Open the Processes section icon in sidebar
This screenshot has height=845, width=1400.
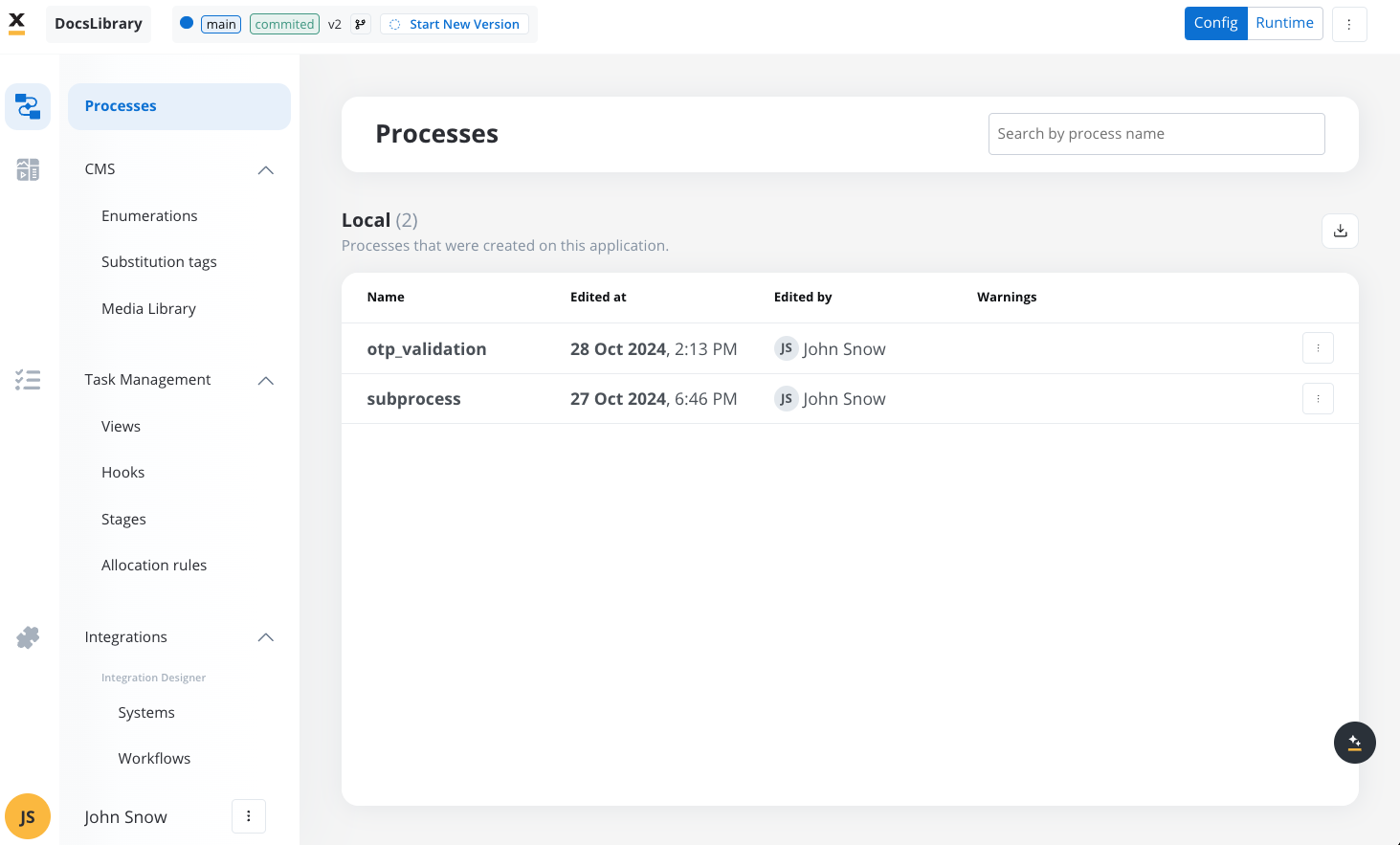[x=28, y=106]
